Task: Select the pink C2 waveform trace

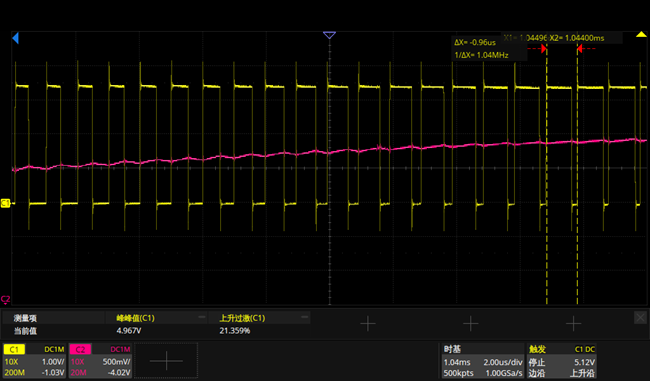Action: click(329, 152)
